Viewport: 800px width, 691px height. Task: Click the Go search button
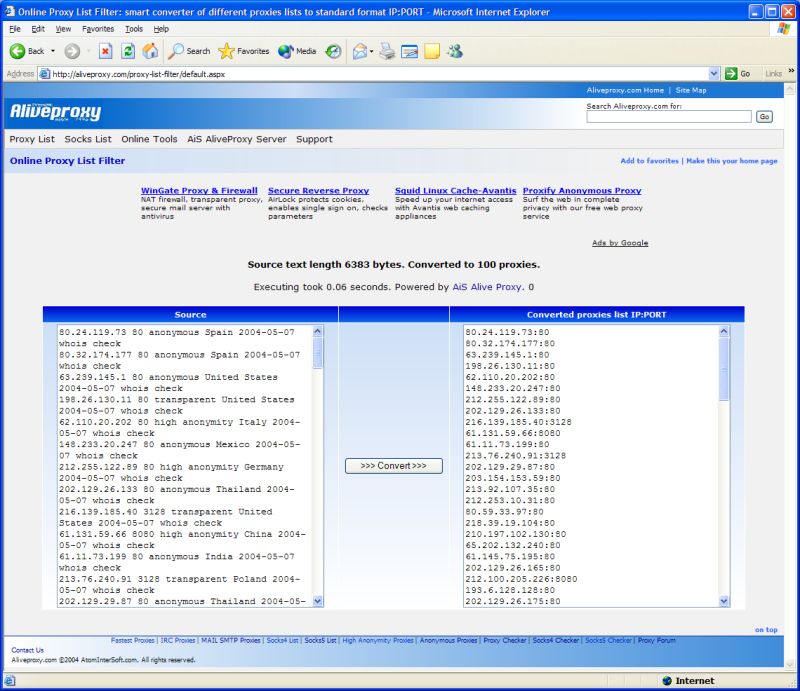[x=764, y=116]
